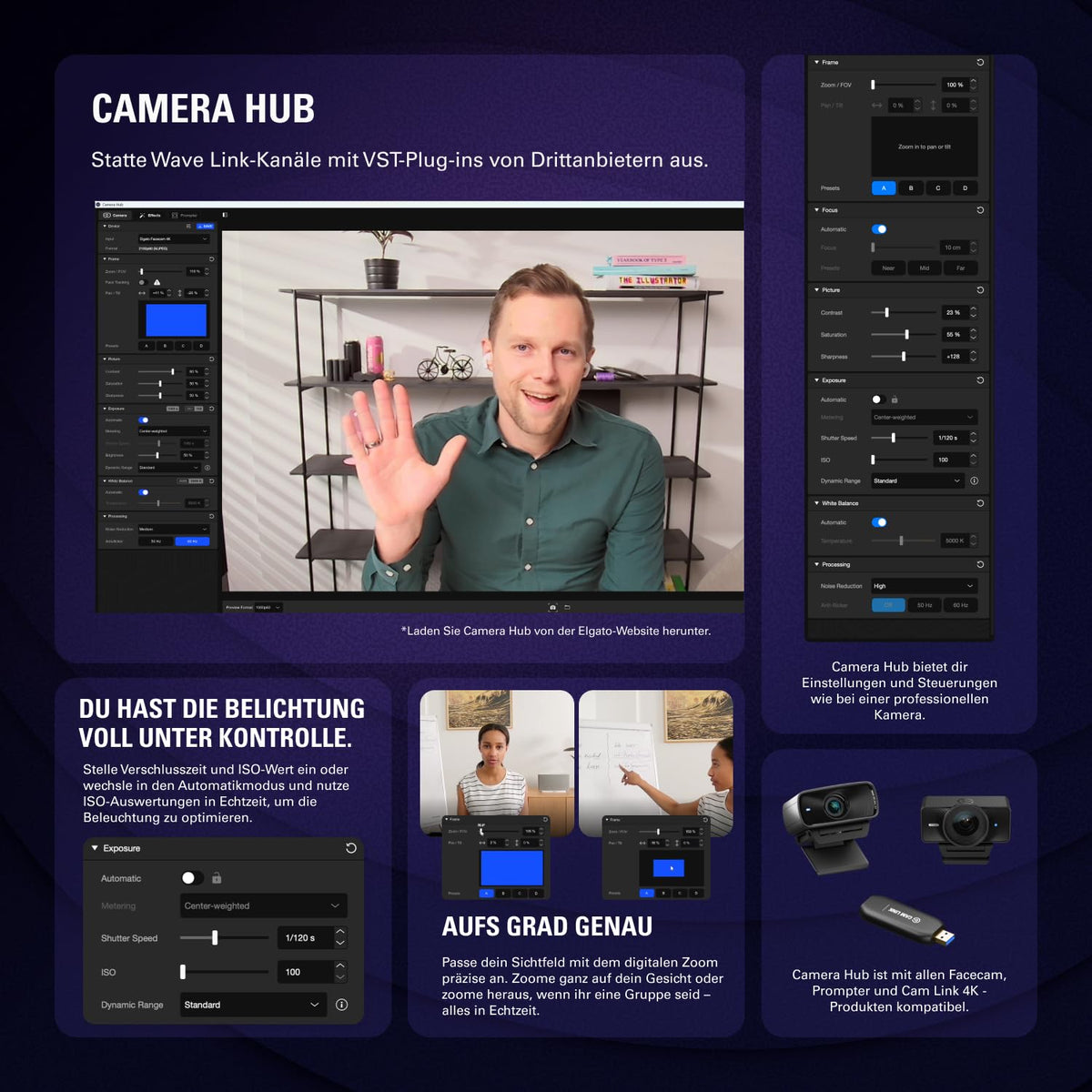Click the Dynamic Range info icon in the main window

point(207,468)
